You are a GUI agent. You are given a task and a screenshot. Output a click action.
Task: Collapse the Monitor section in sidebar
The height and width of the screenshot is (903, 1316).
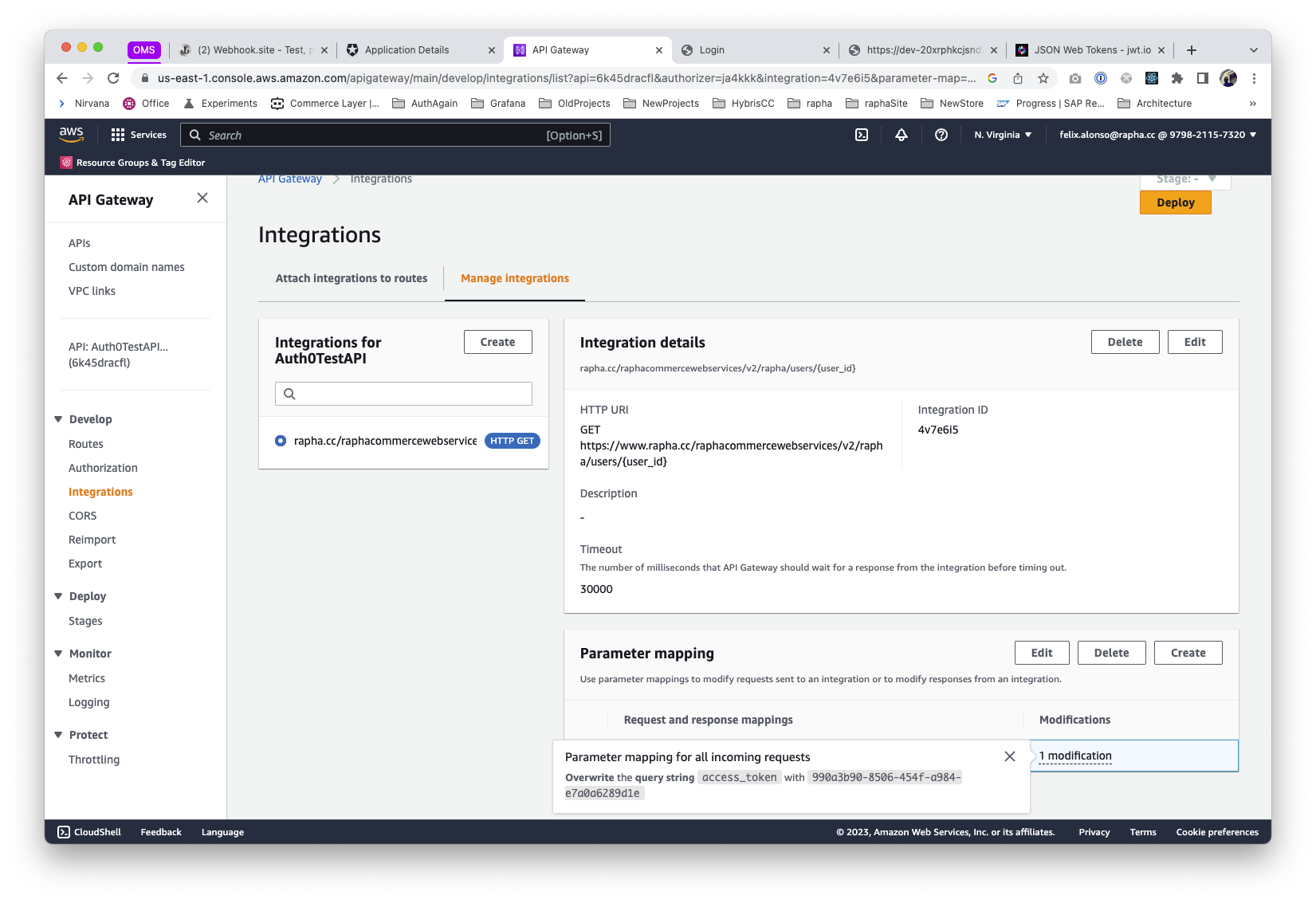[x=58, y=654]
